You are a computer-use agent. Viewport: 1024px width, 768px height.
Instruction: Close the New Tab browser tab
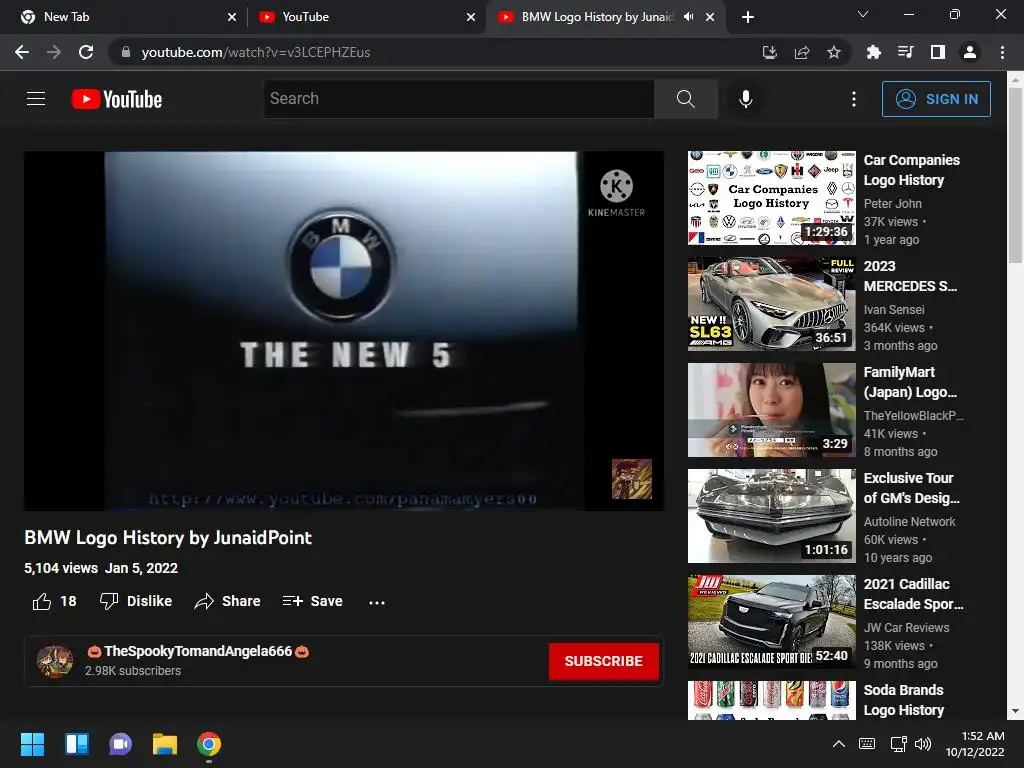click(232, 17)
